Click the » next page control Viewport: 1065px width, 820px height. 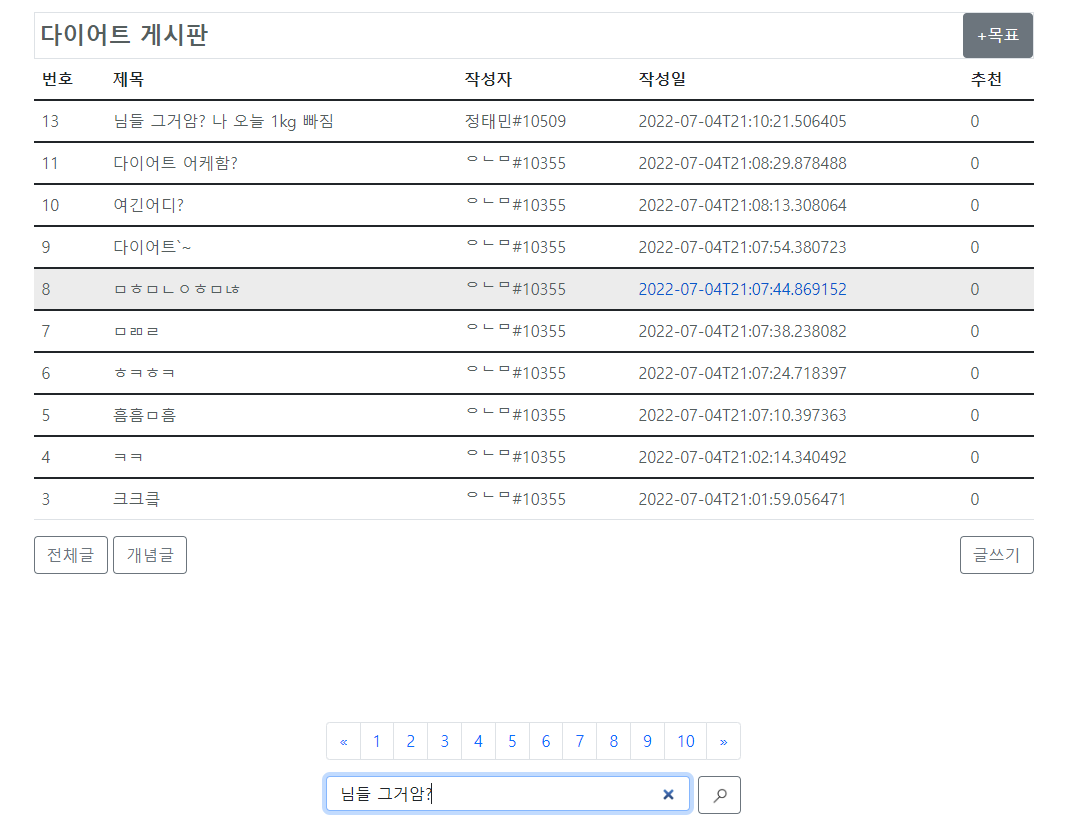[x=723, y=741]
